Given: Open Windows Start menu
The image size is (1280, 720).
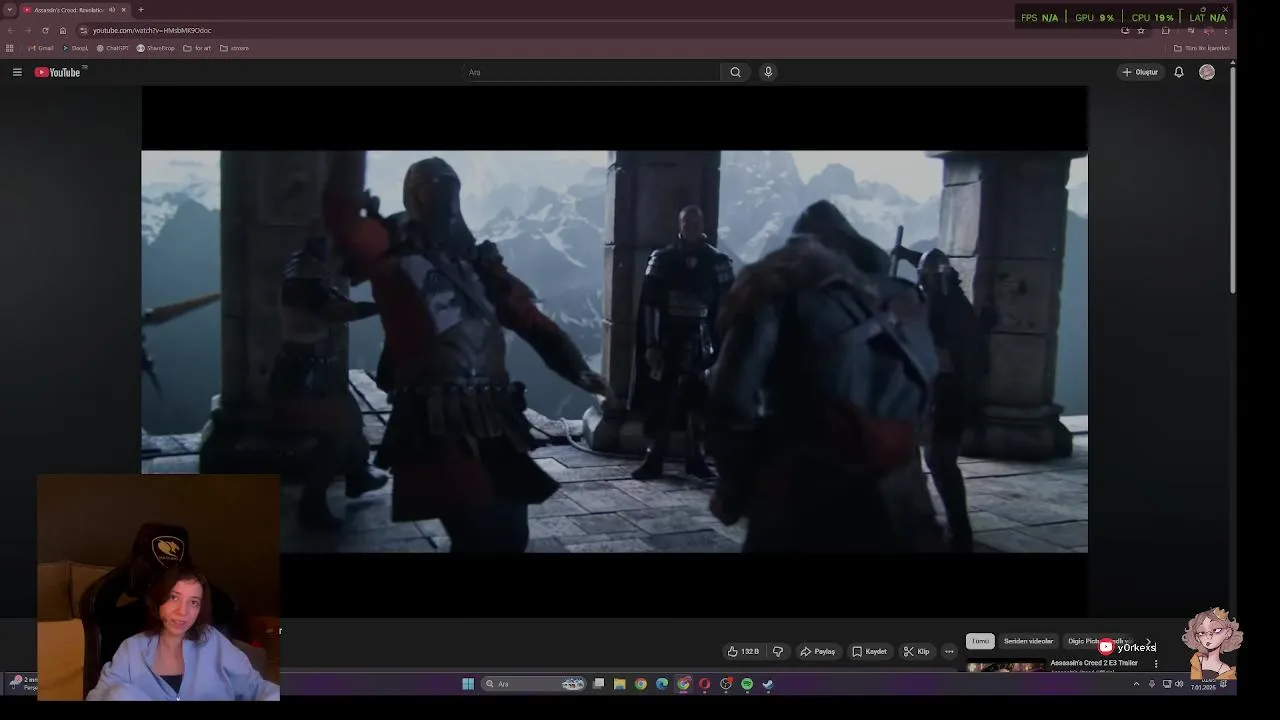Looking at the screenshot, I should pos(468,684).
